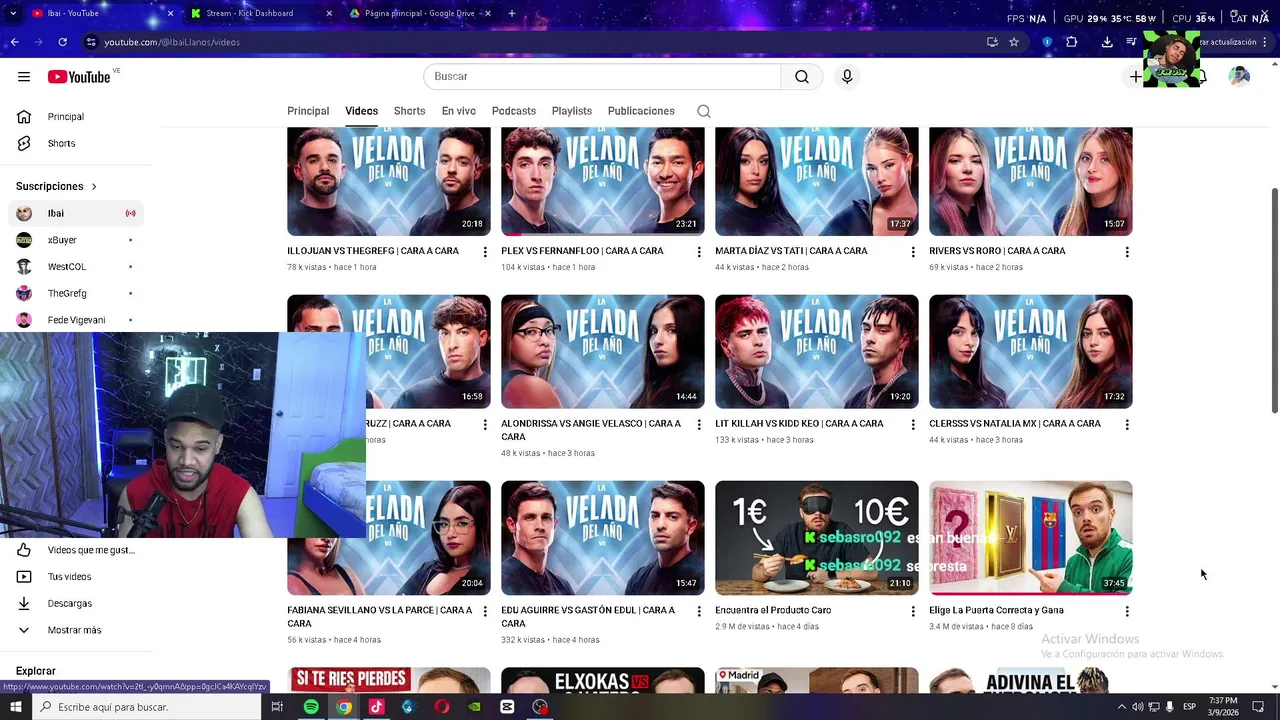Open the YouTube hamburger guide menu
1280x720 pixels.
[24, 77]
